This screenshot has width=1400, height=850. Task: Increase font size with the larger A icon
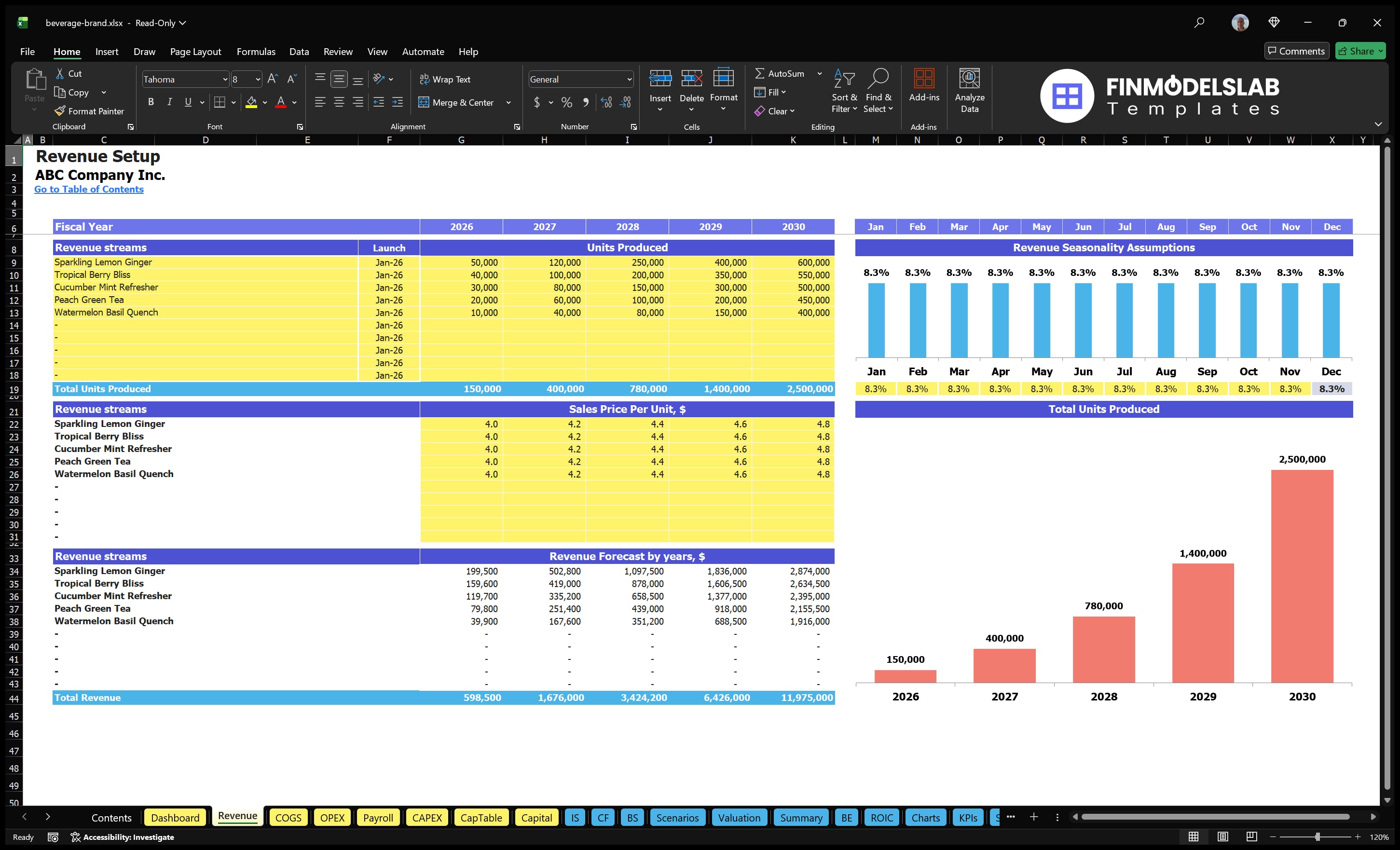pos(273,79)
